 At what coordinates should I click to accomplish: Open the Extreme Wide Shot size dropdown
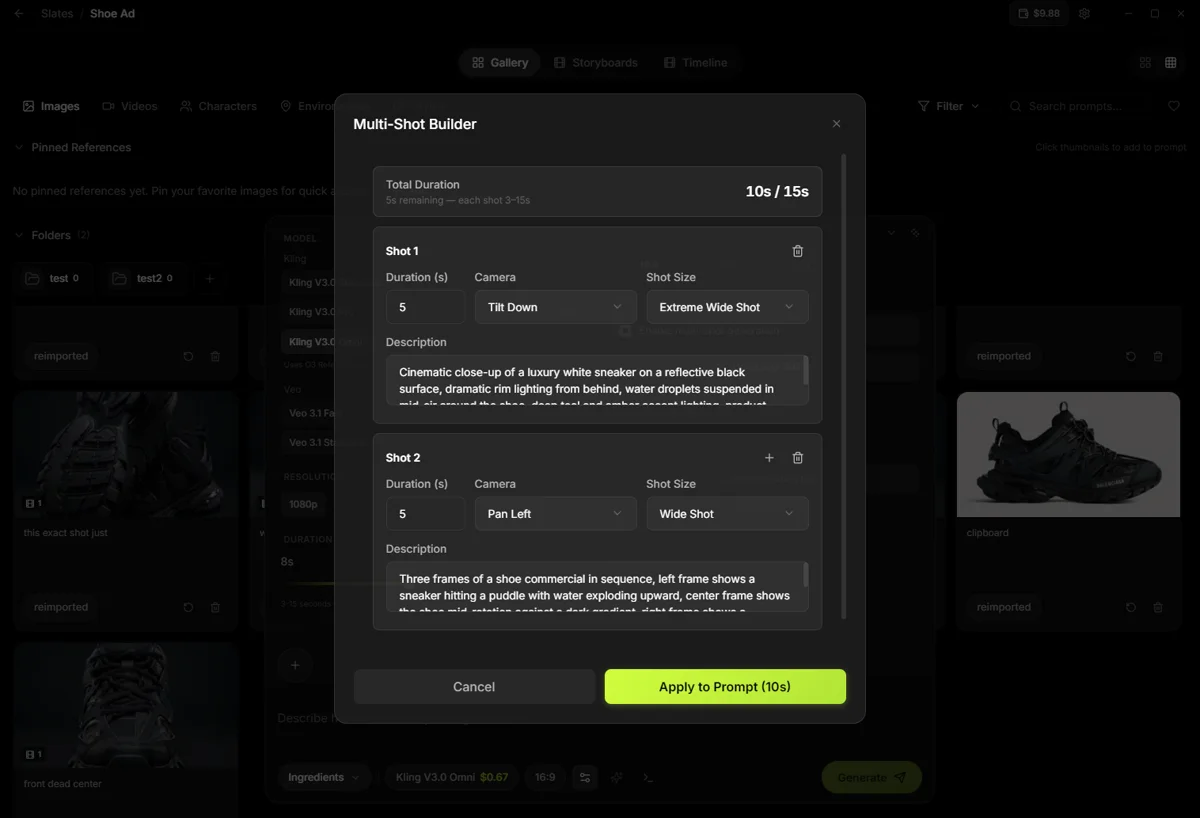pyautogui.click(x=726, y=307)
